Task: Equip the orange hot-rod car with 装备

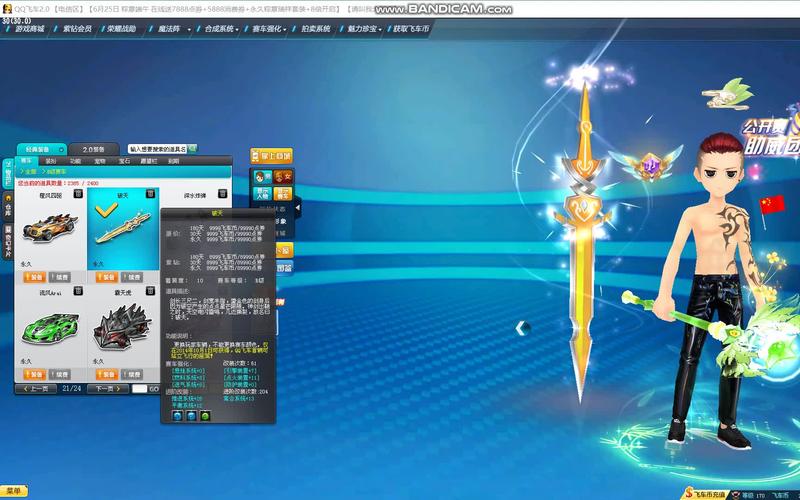Action: tap(34, 277)
